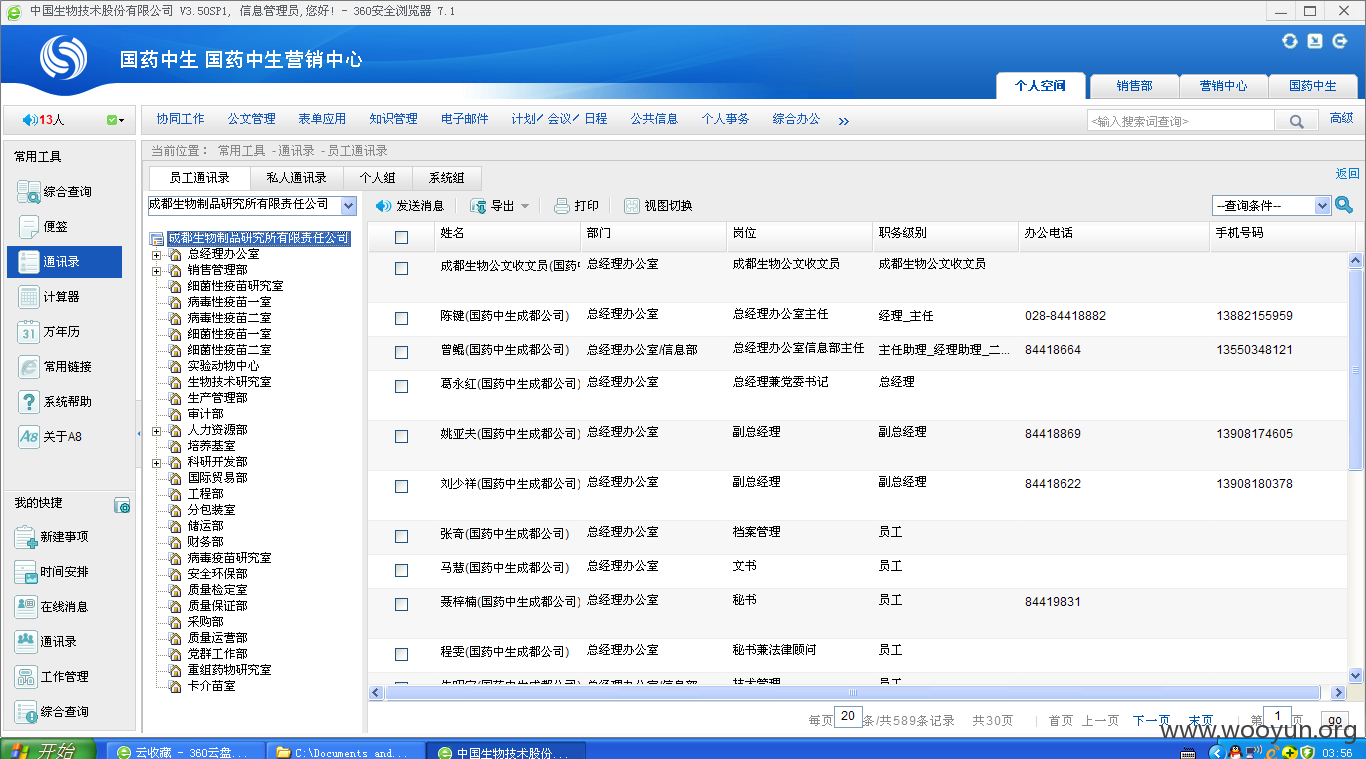
Task: Open the 销售部 space tab
Action: click(1134, 86)
